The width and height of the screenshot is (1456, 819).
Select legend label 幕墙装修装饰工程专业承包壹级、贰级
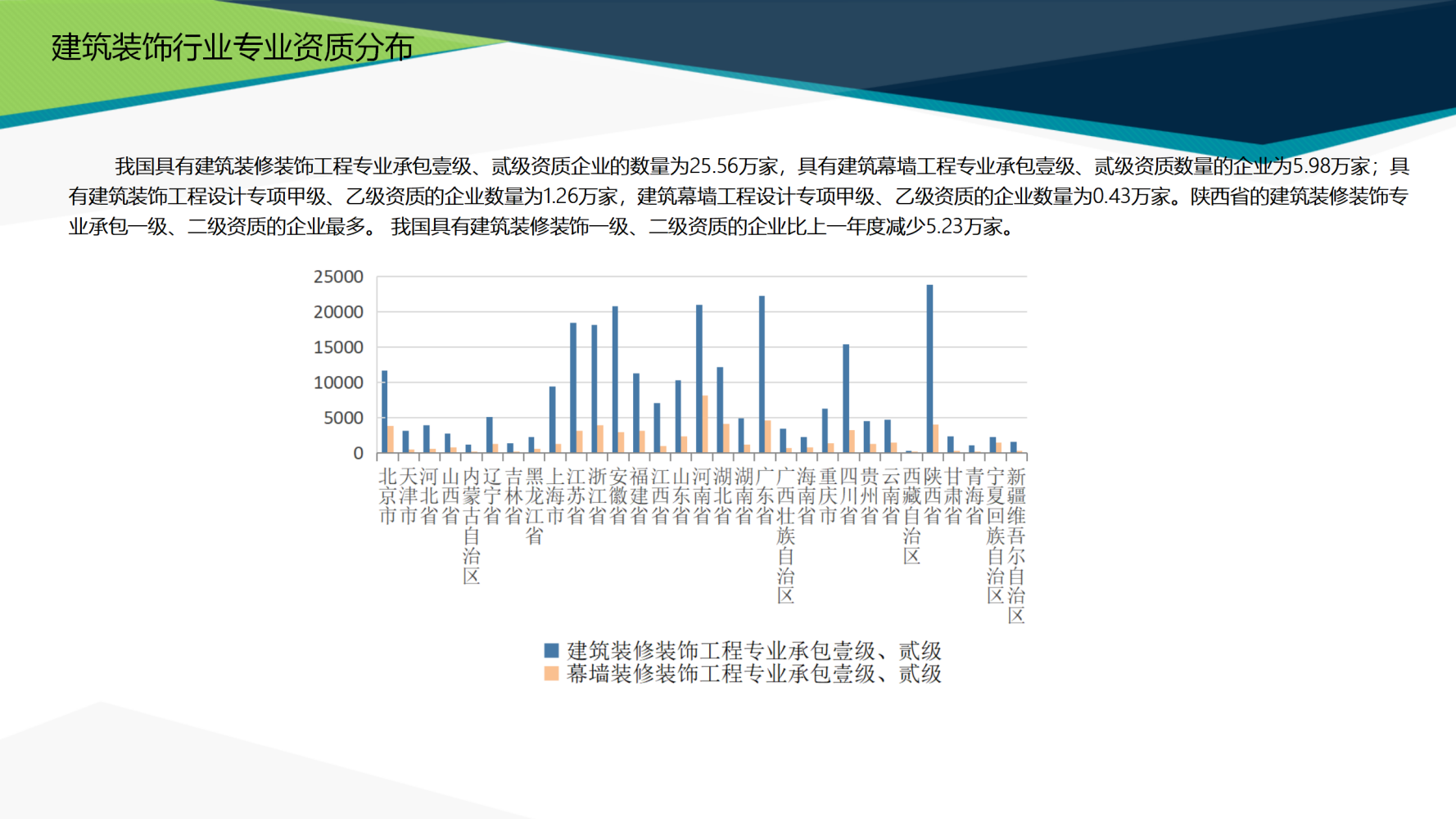coord(754,673)
